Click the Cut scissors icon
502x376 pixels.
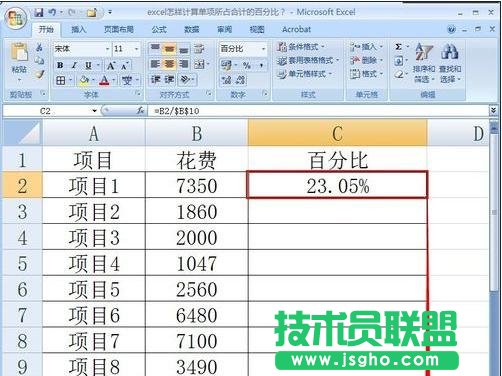point(39,47)
